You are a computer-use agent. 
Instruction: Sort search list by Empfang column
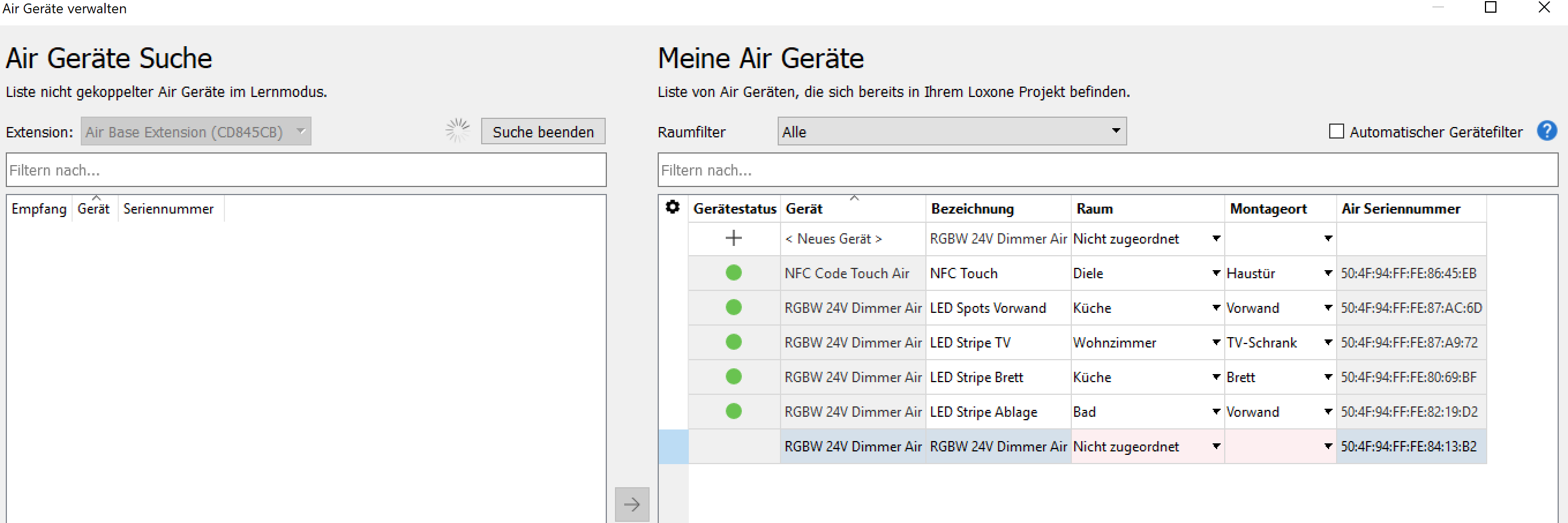(39, 209)
